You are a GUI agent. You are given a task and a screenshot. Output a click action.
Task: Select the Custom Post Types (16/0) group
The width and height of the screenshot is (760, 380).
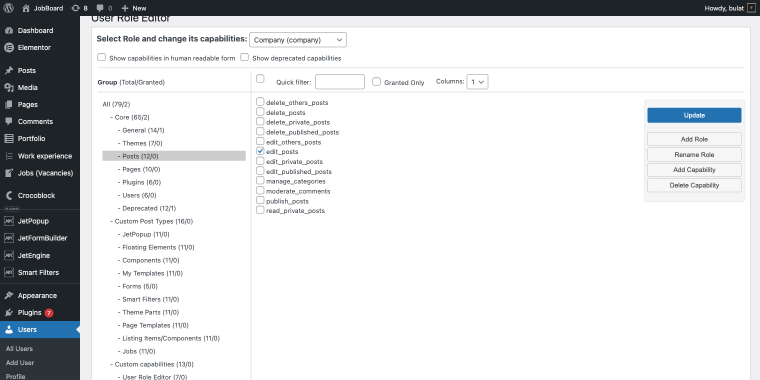coord(154,221)
